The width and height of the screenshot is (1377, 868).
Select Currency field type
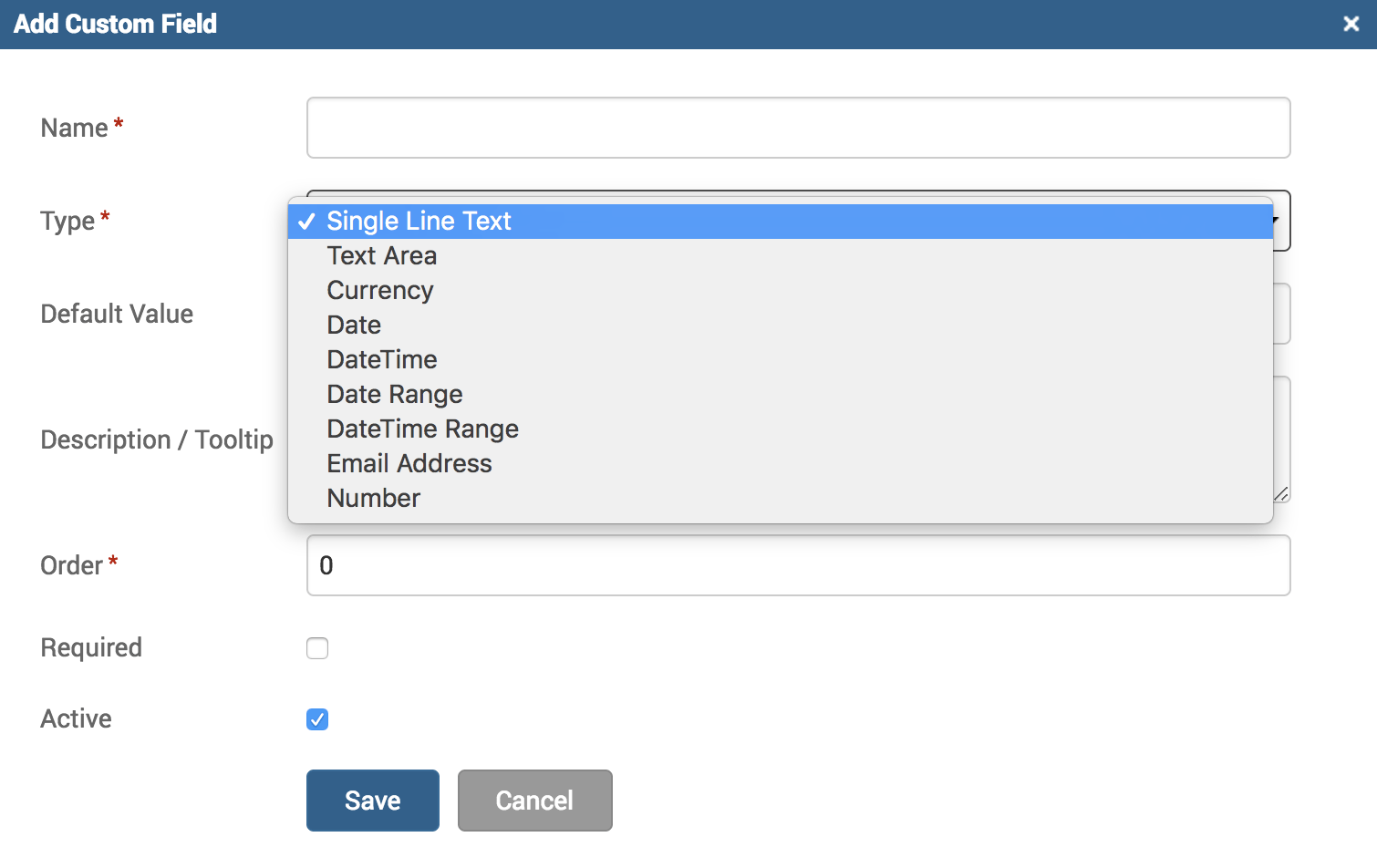(380, 291)
